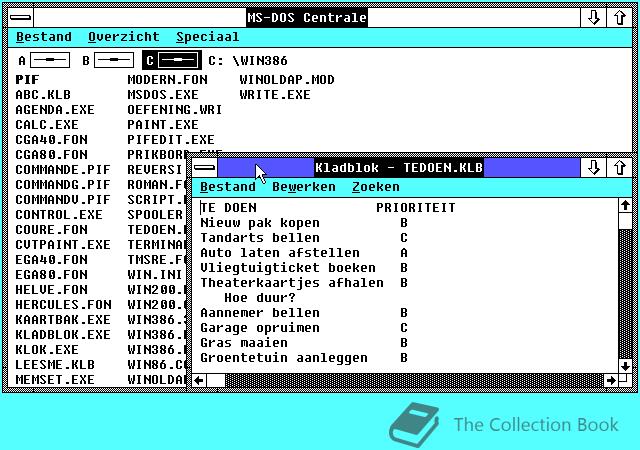Screen dimensions: 640x450
Task: Select file PIFEDIT.EXE
Action: click(x=171, y=140)
